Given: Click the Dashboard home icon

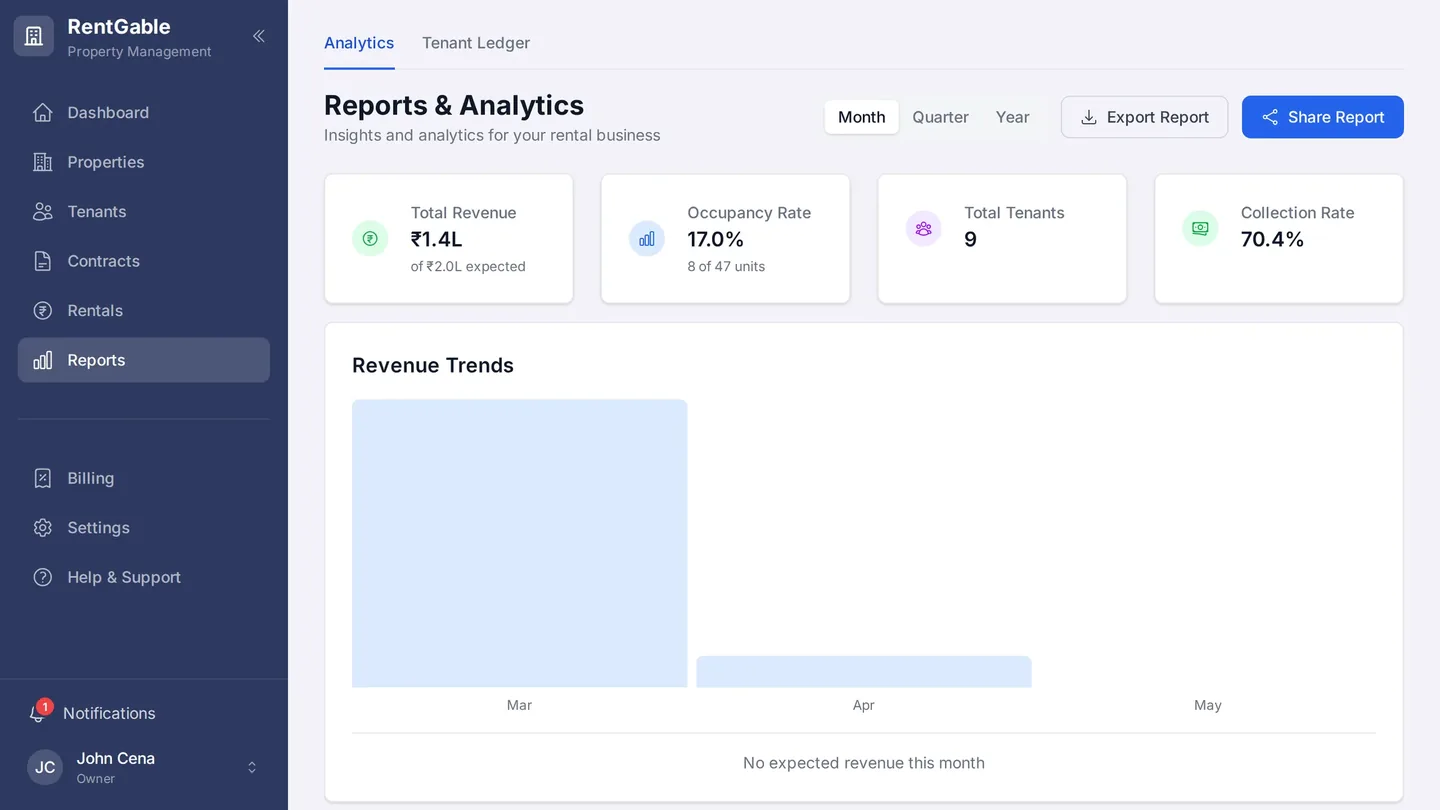Looking at the screenshot, I should pyautogui.click(x=42, y=112).
